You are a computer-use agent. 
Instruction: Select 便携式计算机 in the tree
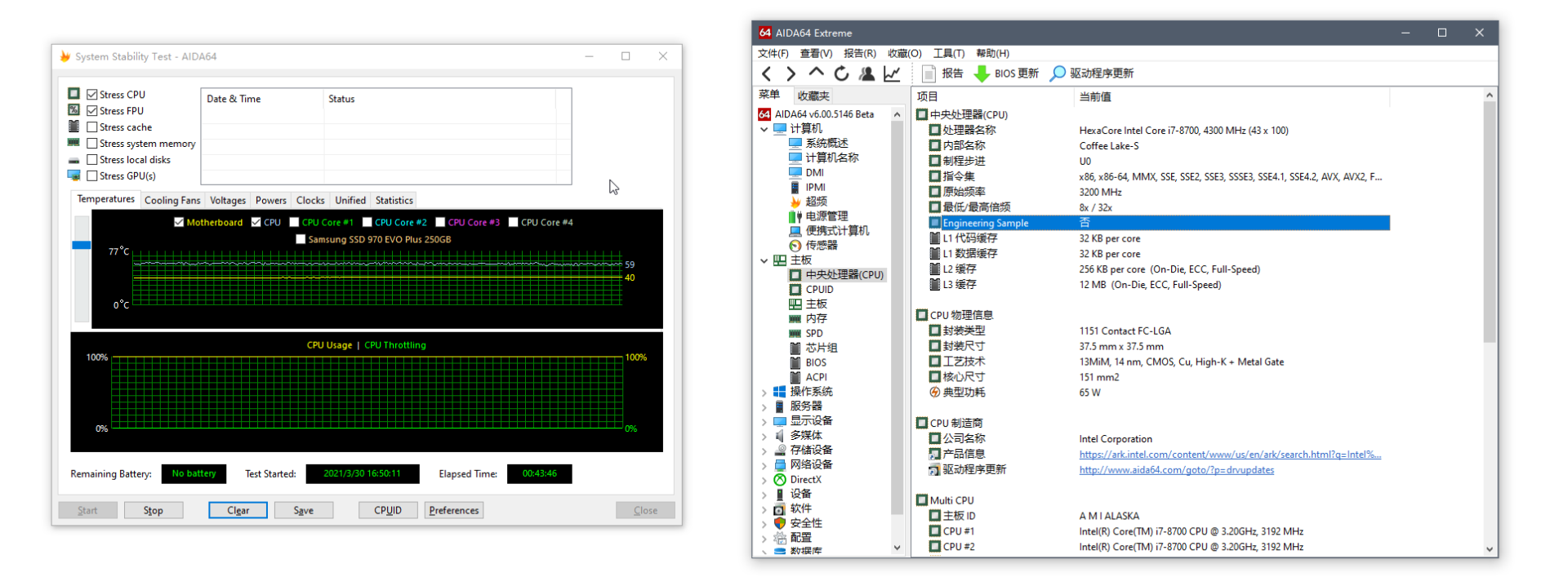point(829,231)
